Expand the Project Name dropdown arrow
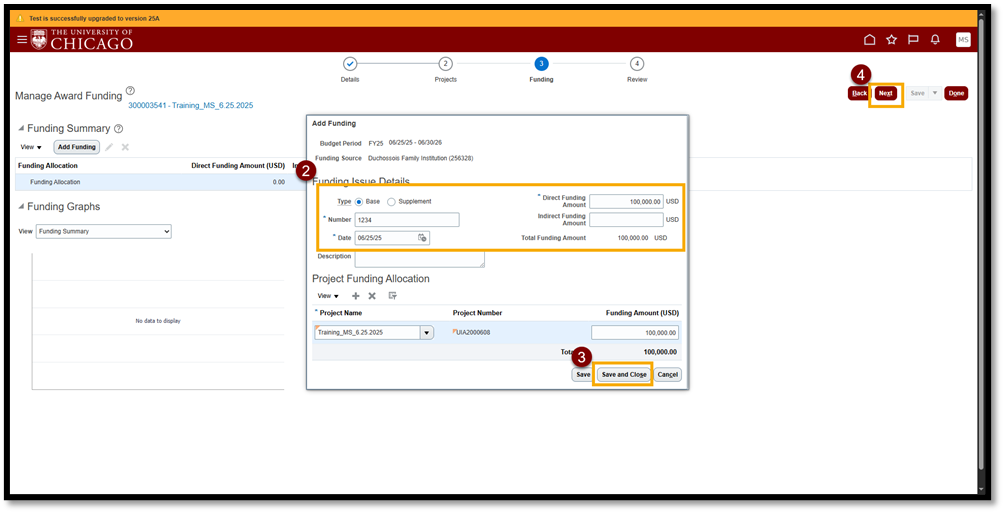 427,333
